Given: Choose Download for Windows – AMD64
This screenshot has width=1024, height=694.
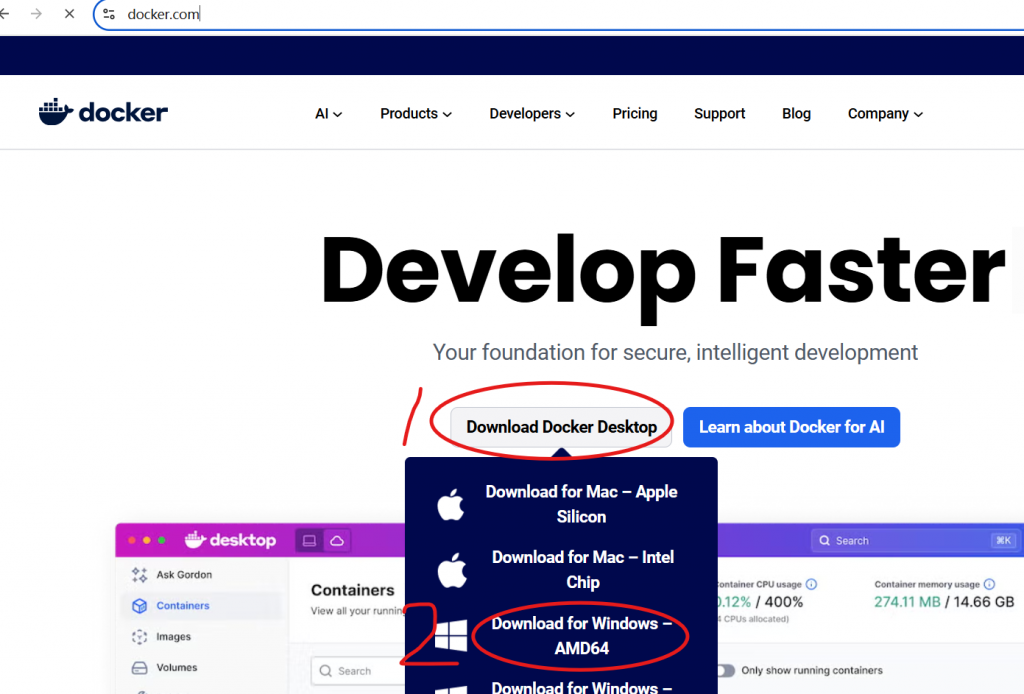Looking at the screenshot, I should 581,636.
